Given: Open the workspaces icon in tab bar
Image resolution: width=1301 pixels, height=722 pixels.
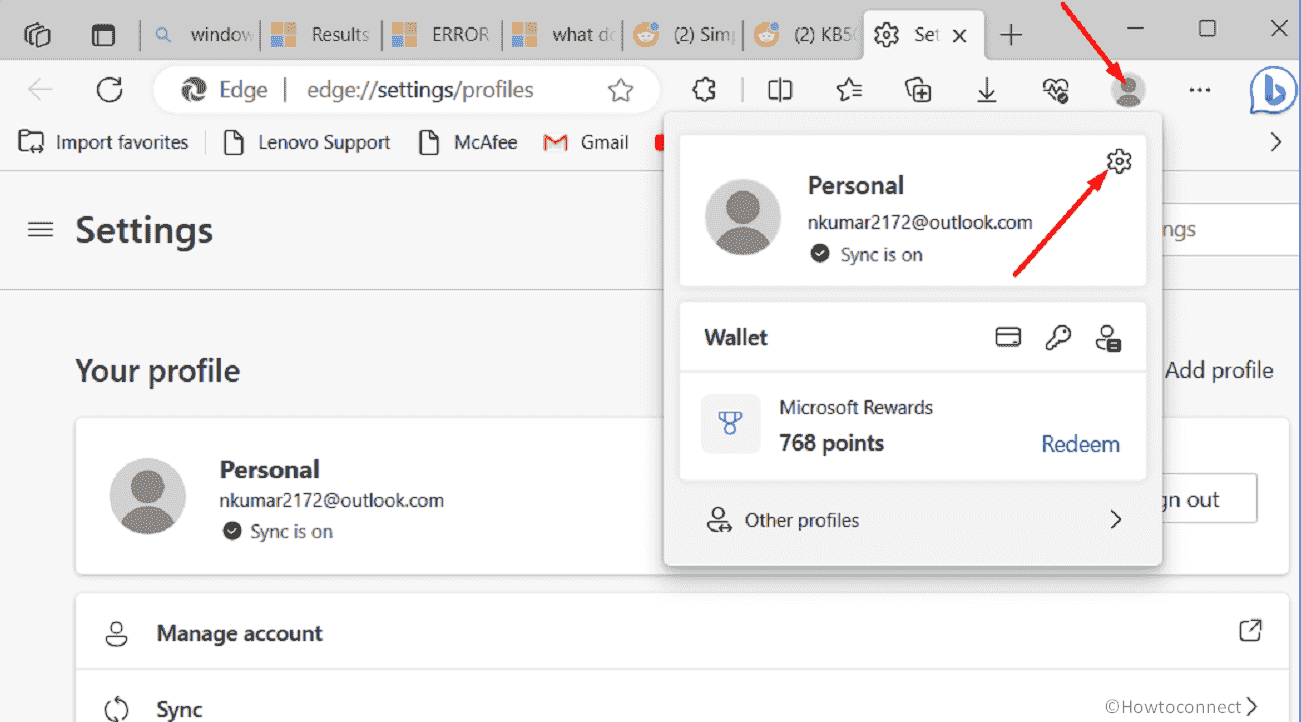Looking at the screenshot, I should coord(37,35).
